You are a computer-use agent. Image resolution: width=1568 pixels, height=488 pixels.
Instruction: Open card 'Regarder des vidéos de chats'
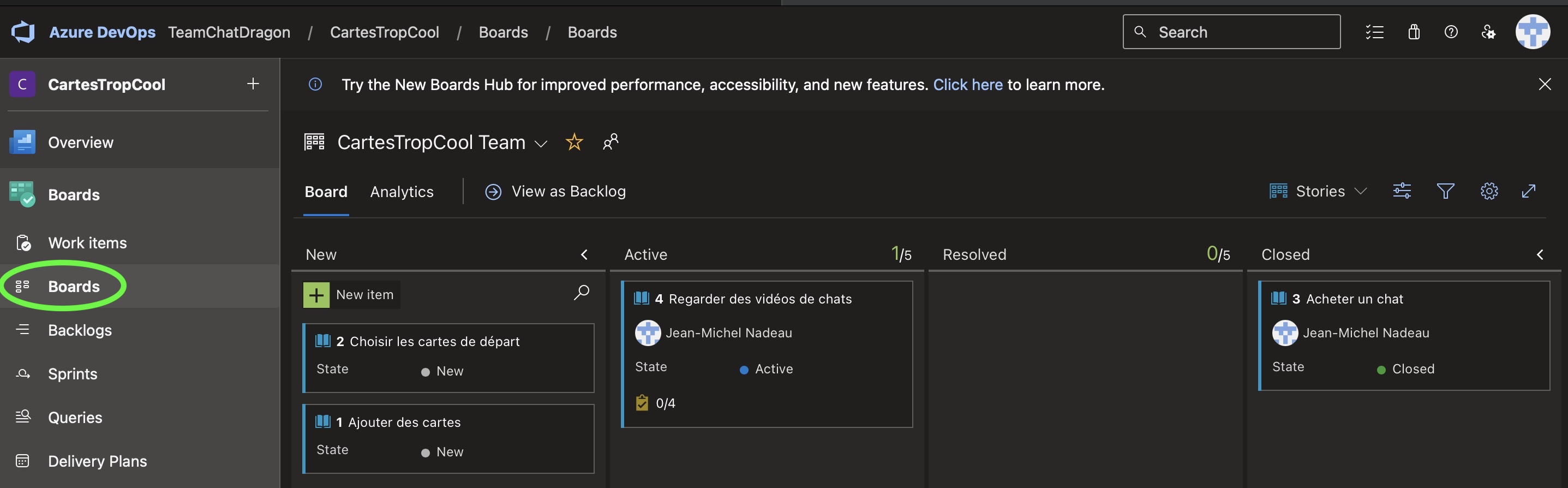760,299
